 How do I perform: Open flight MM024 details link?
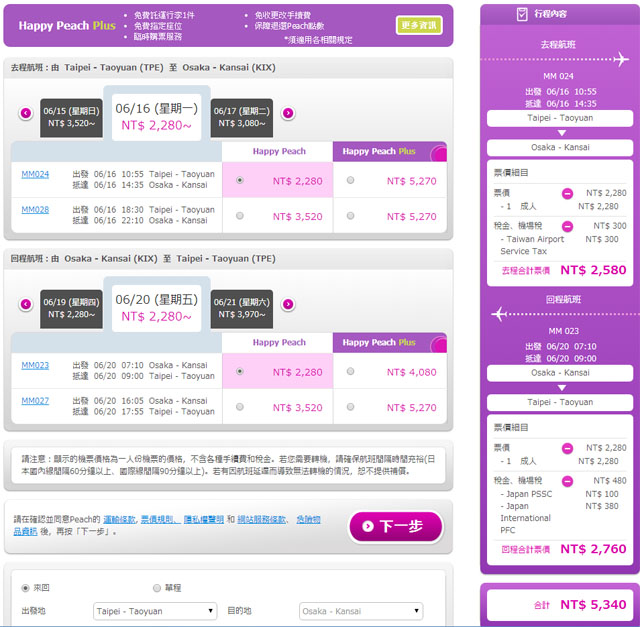tap(35, 174)
